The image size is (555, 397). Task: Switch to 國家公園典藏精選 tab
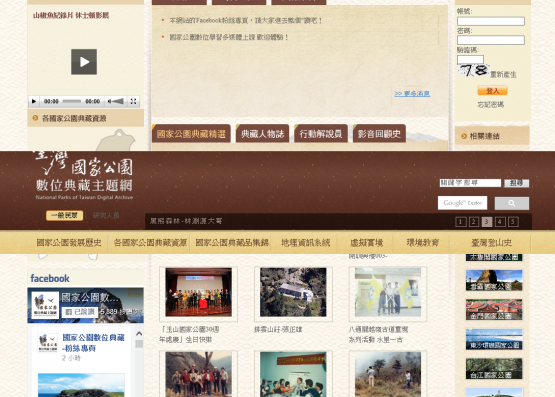point(191,134)
